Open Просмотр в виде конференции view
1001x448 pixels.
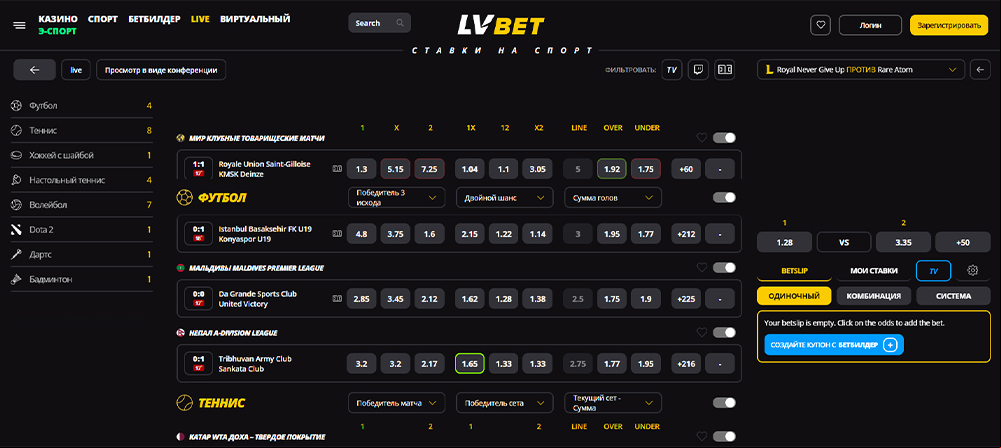coord(161,70)
